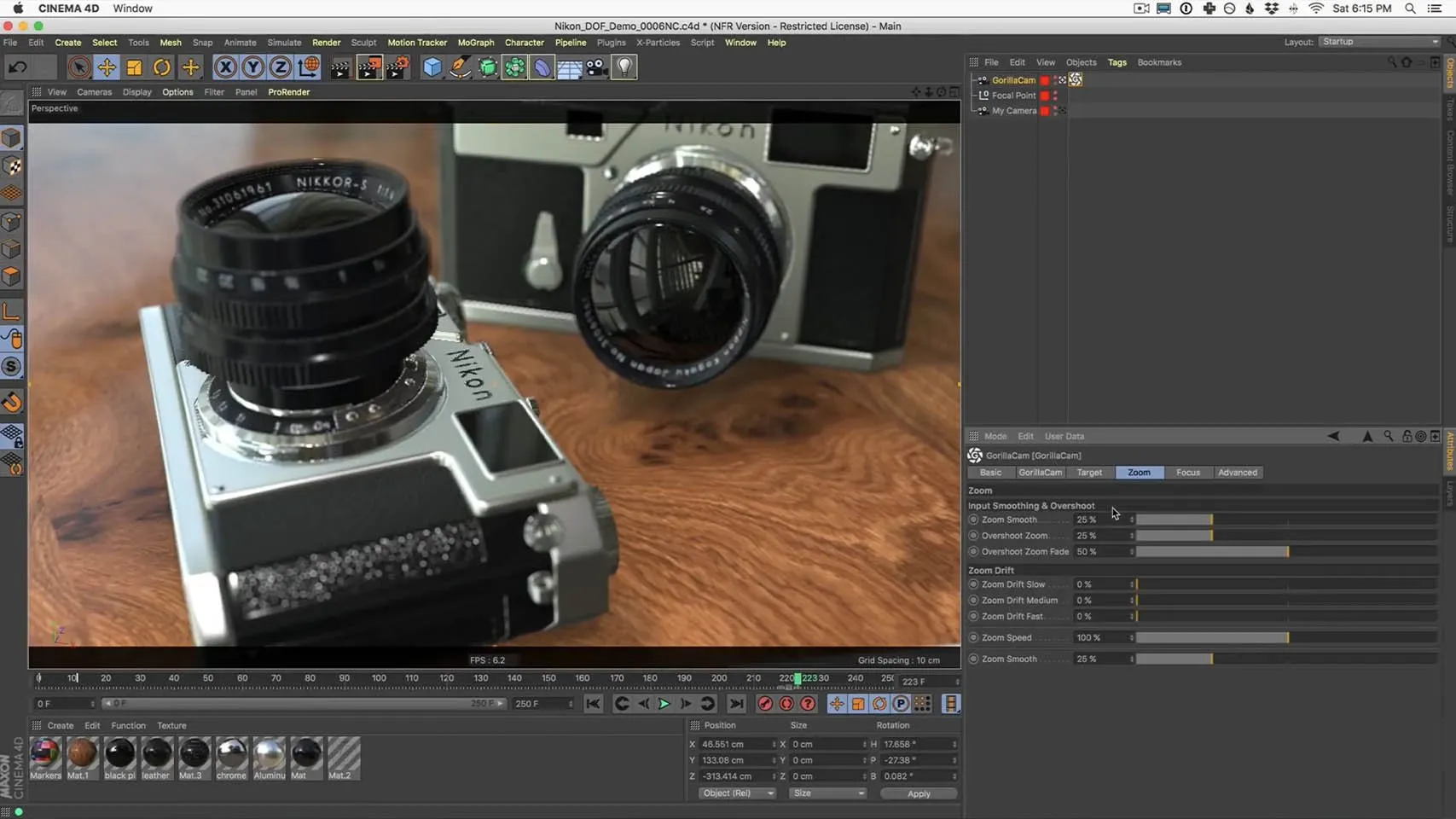Open the Layout Startup dropdown
The height and width of the screenshot is (819, 1456).
(1379, 42)
